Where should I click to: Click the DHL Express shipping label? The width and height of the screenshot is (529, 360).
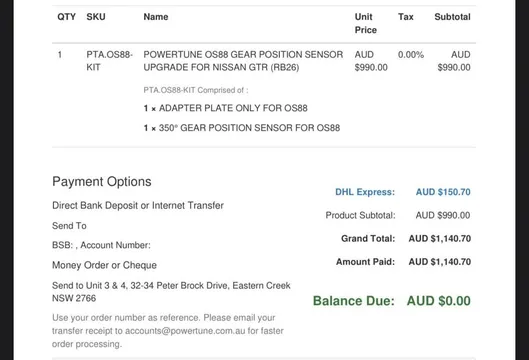(x=365, y=192)
